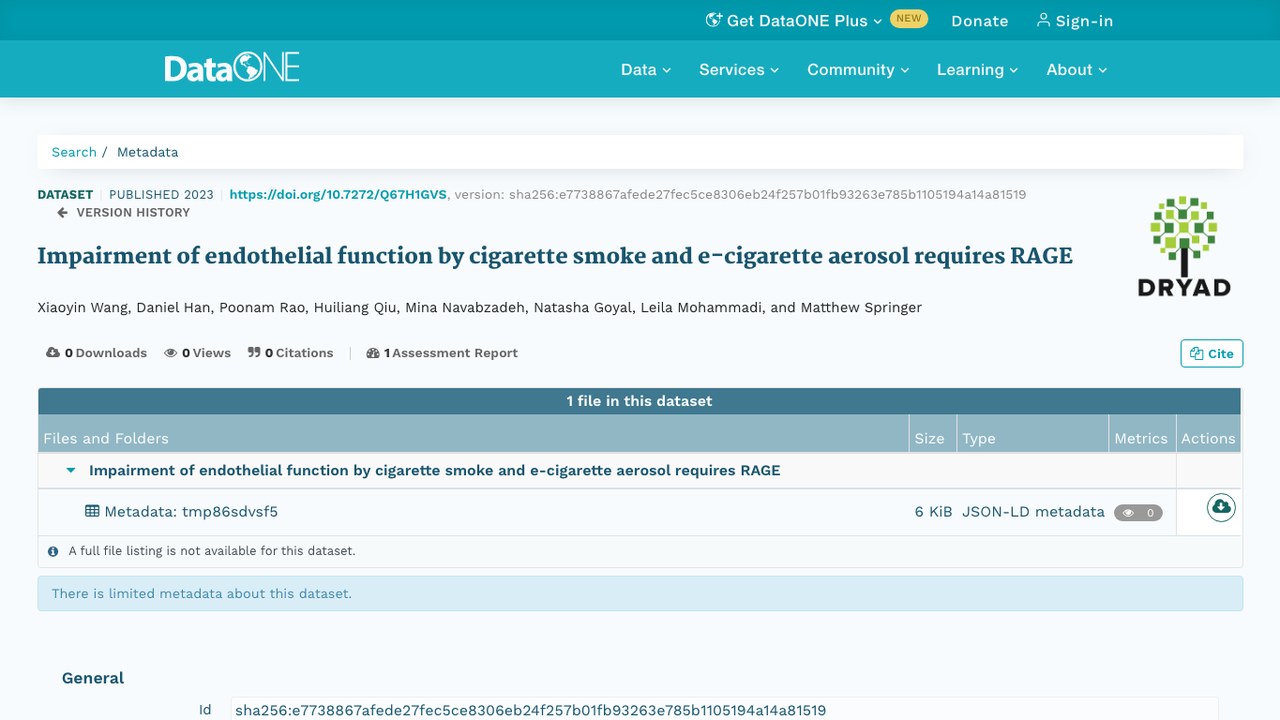Click the Sign-in link
1280x720 pixels.
point(1075,21)
